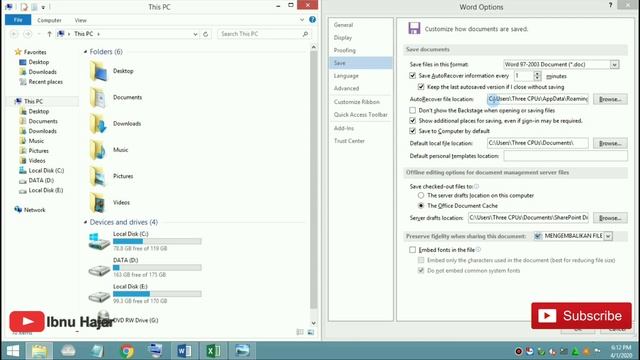Click the refresh icon beside the address bar
640x360 pixels.
point(206,34)
